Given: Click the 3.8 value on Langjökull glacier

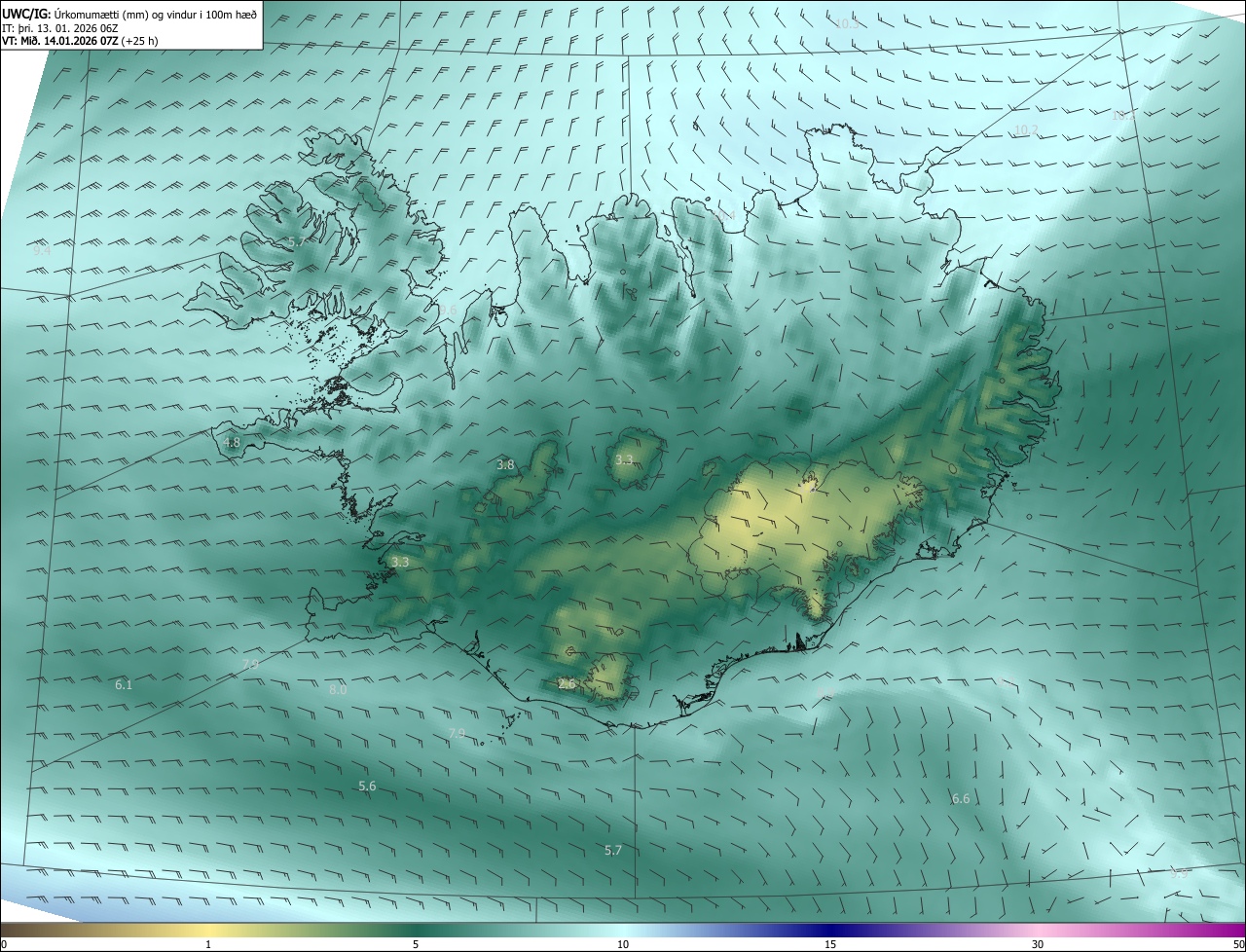Looking at the screenshot, I should (x=505, y=465).
